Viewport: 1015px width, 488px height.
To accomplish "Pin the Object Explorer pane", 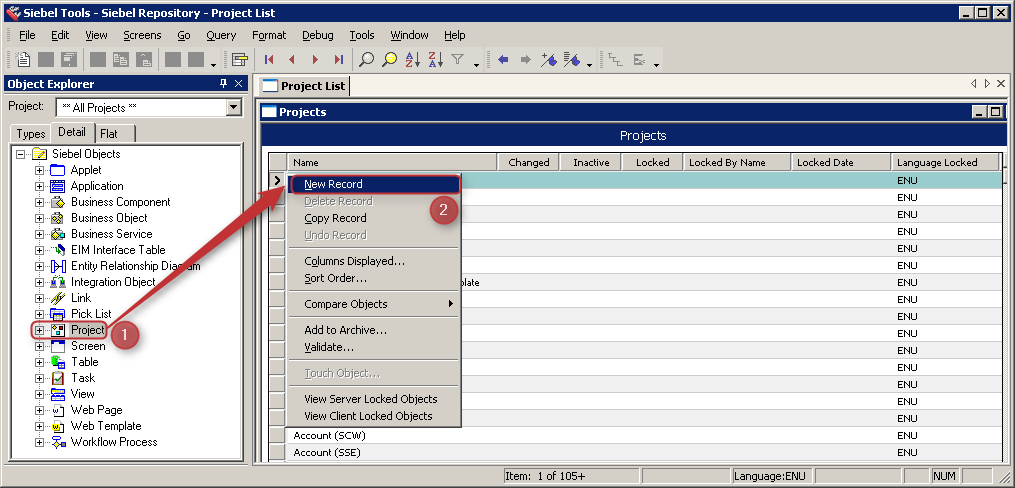I will (x=224, y=83).
